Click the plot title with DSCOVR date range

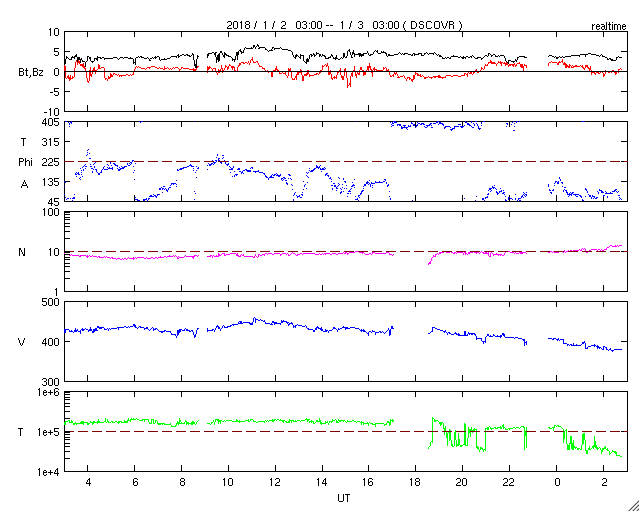pos(345,25)
